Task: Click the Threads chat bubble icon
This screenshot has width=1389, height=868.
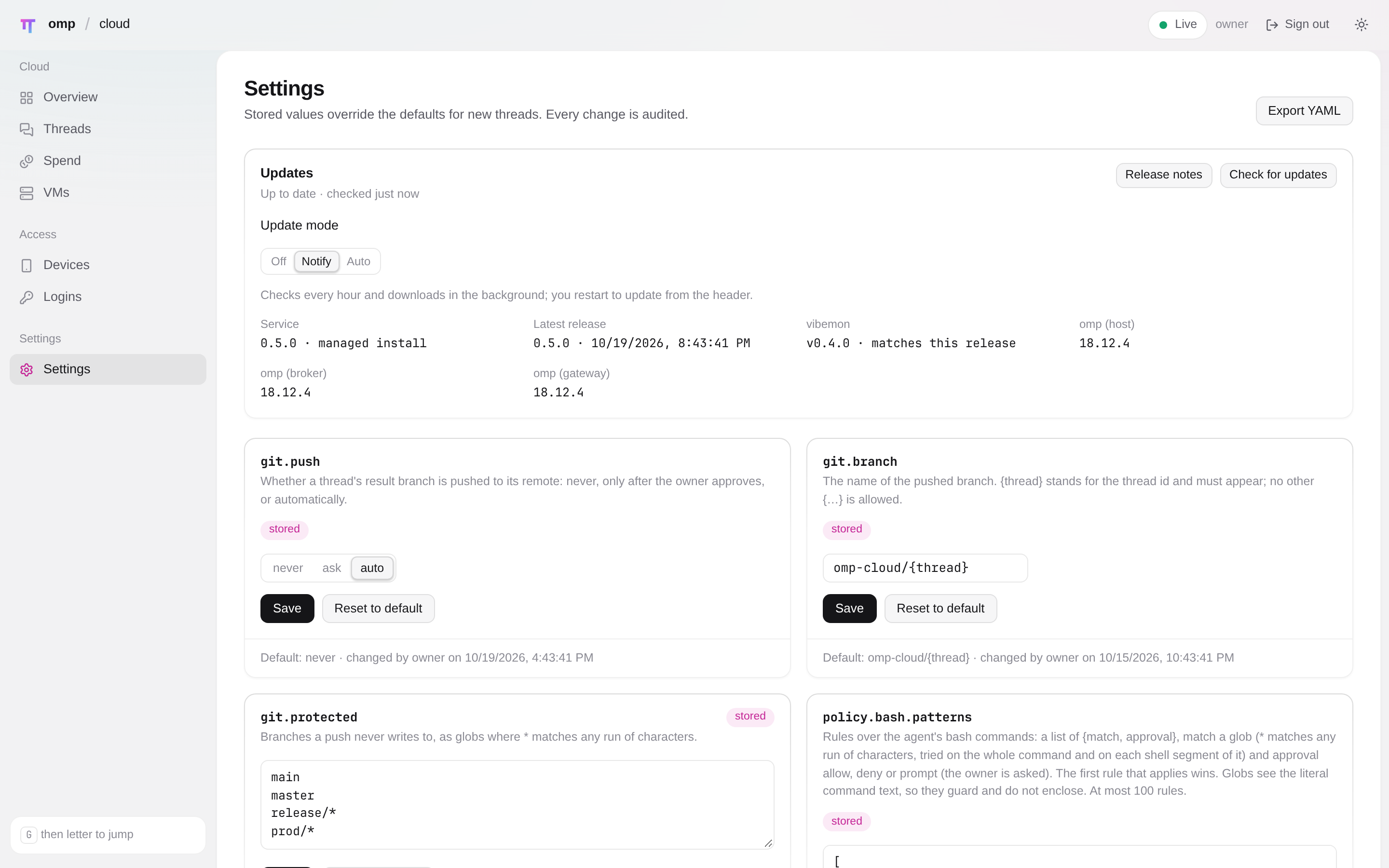Action: click(27, 130)
